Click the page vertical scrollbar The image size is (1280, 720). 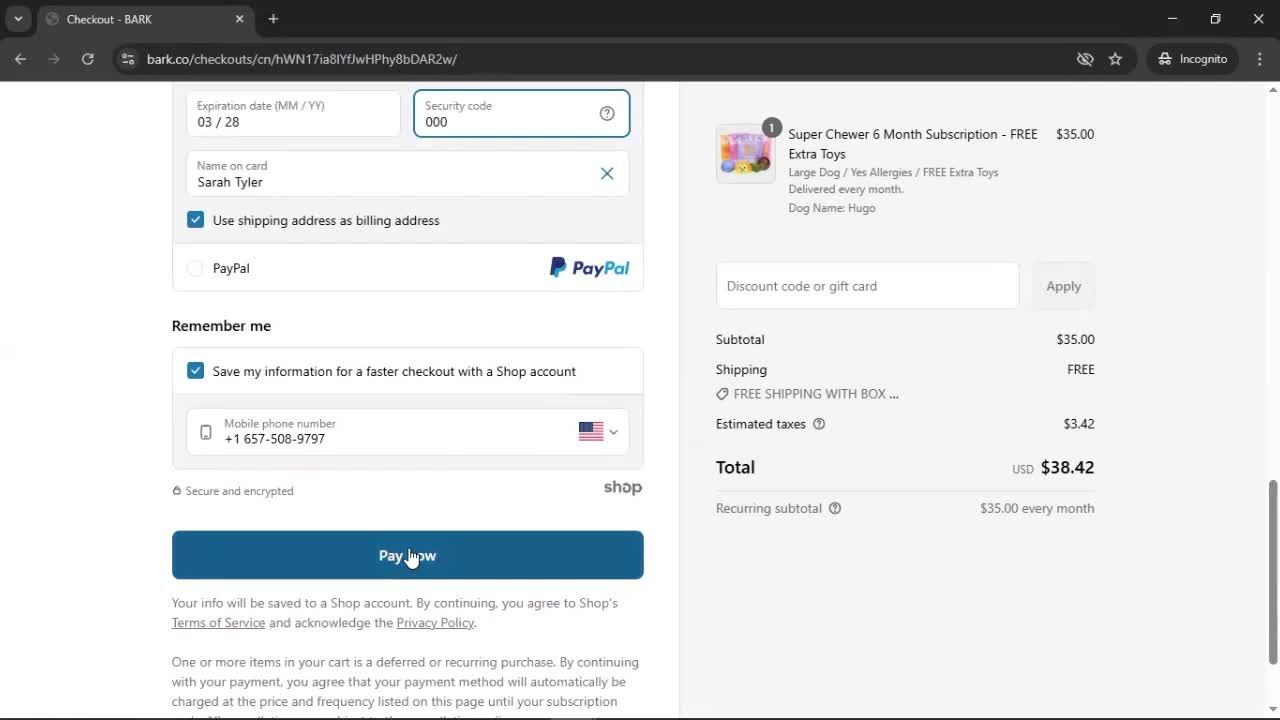click(x=1273, y=570)
